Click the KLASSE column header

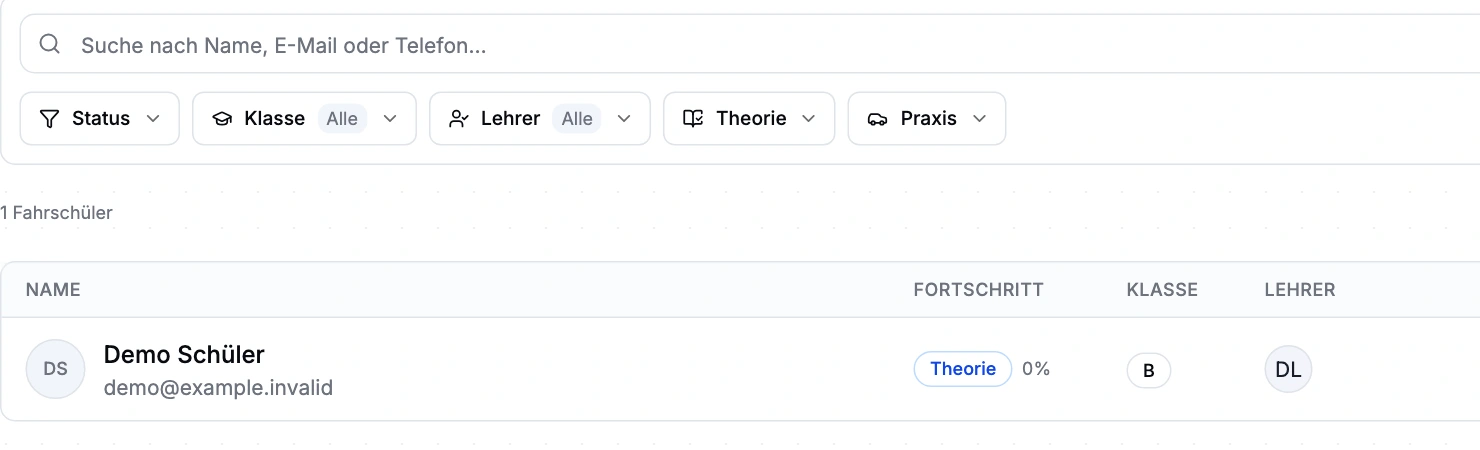[1162, 290]
